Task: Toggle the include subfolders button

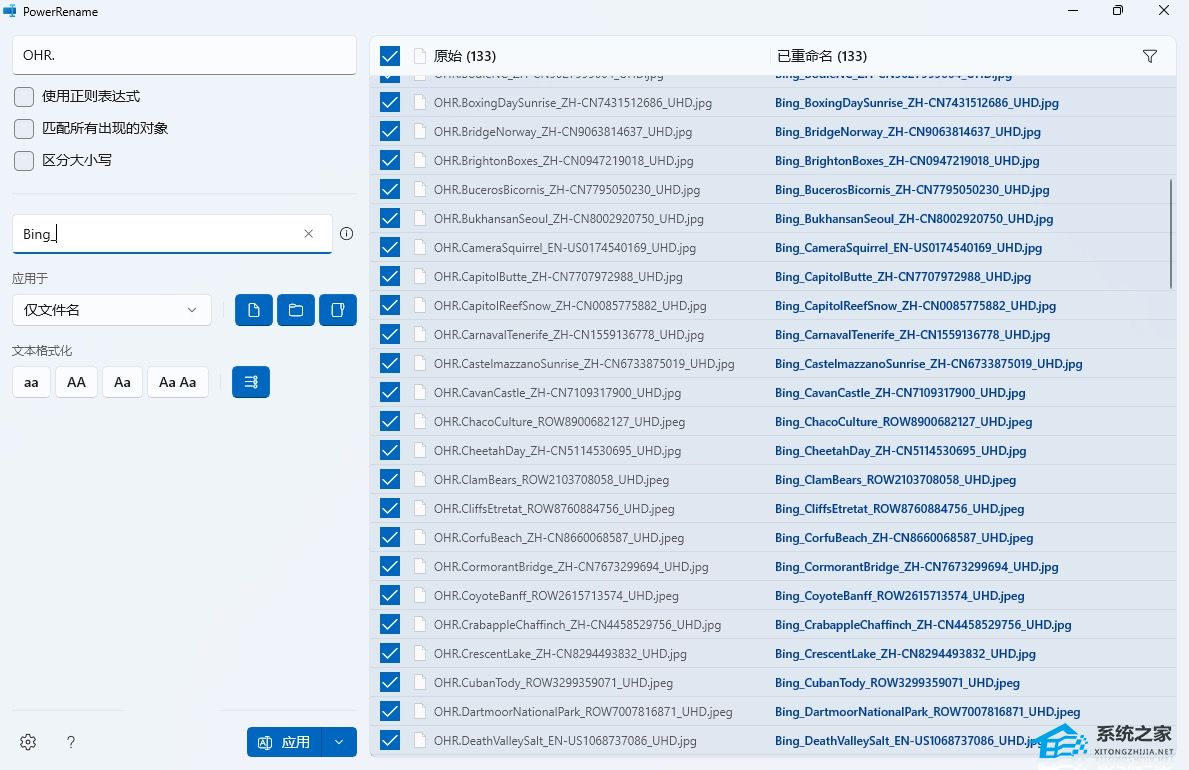Action: tap(338, 310)
